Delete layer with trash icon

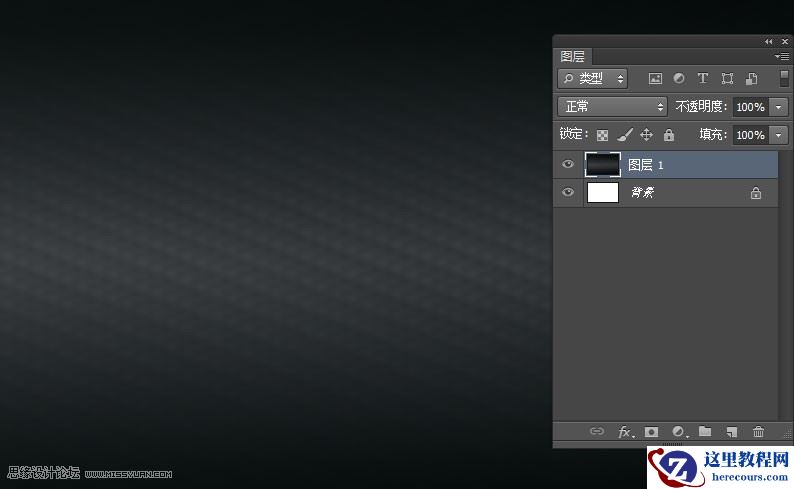point(758,432)
